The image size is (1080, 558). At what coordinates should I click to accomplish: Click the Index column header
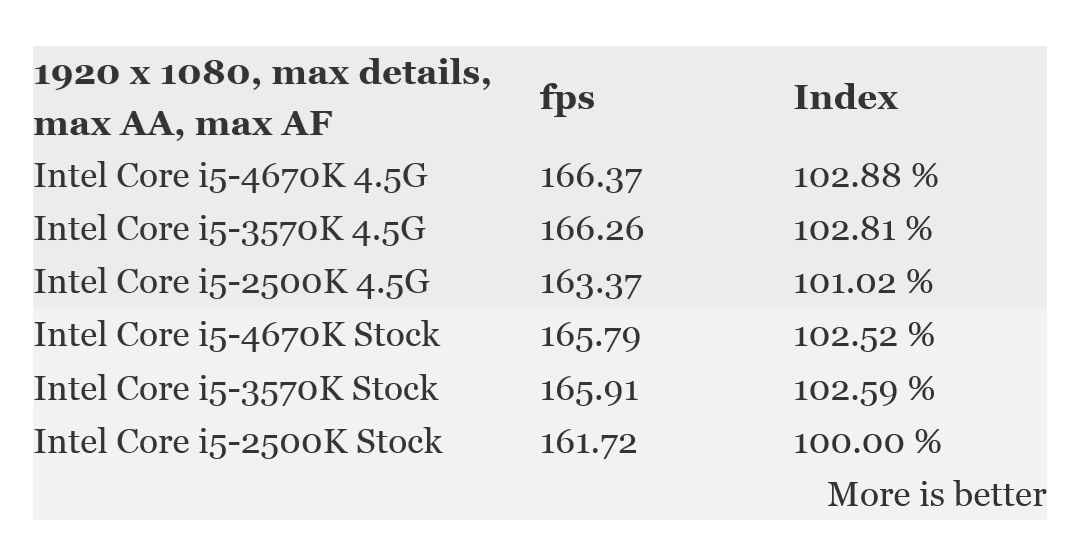[x=845, y=98]
